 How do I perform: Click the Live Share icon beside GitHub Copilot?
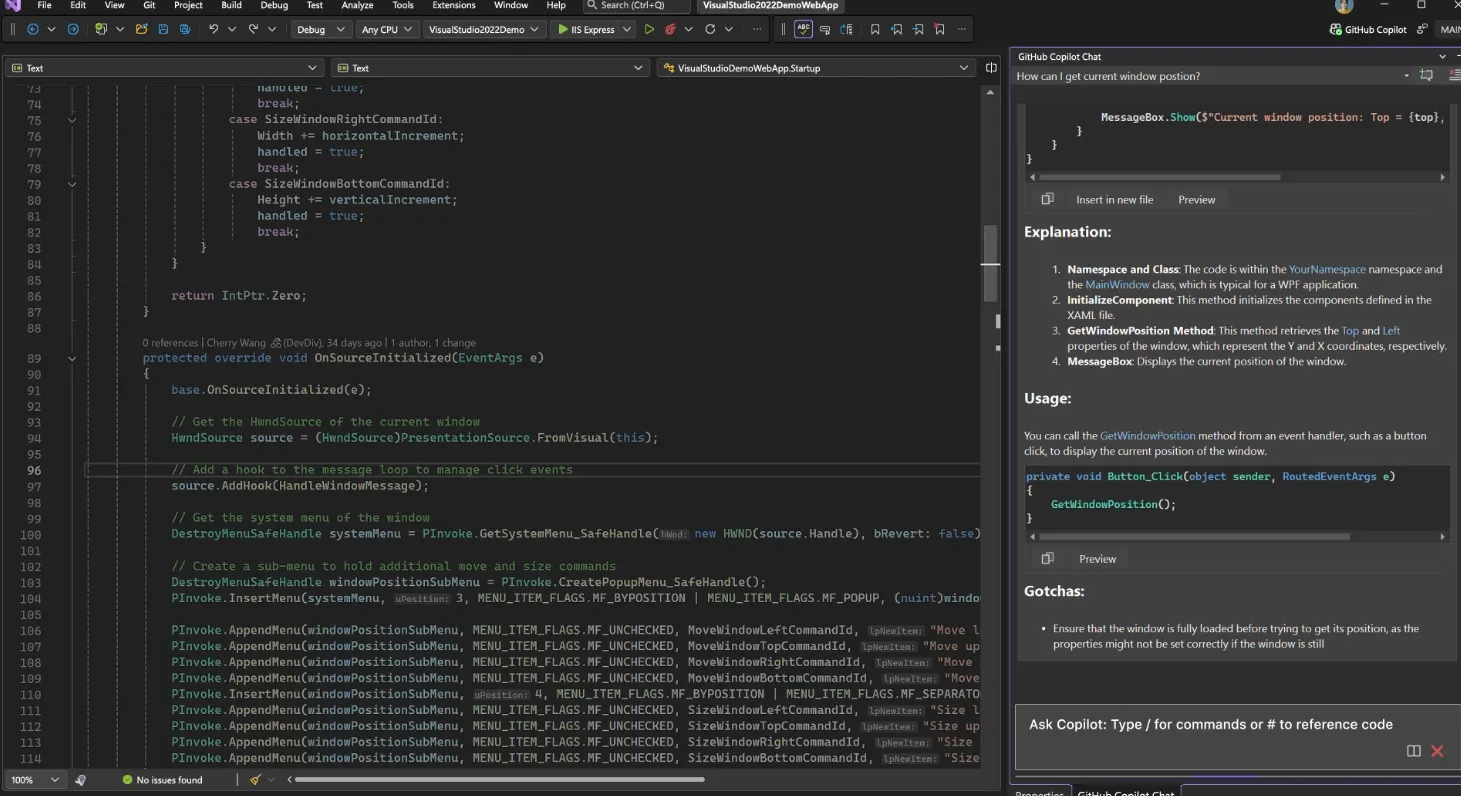pyautogui.click(x=1423, y=29)
